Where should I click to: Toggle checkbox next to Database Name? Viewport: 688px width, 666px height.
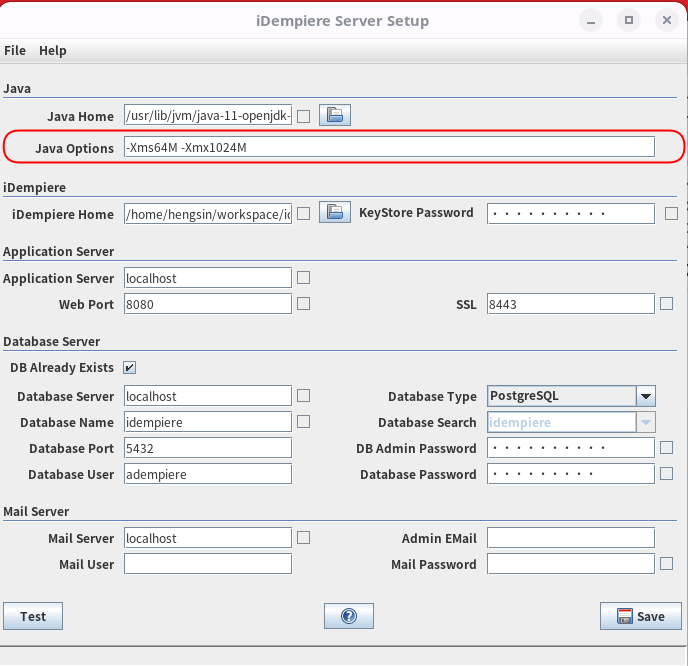(304, 422)
